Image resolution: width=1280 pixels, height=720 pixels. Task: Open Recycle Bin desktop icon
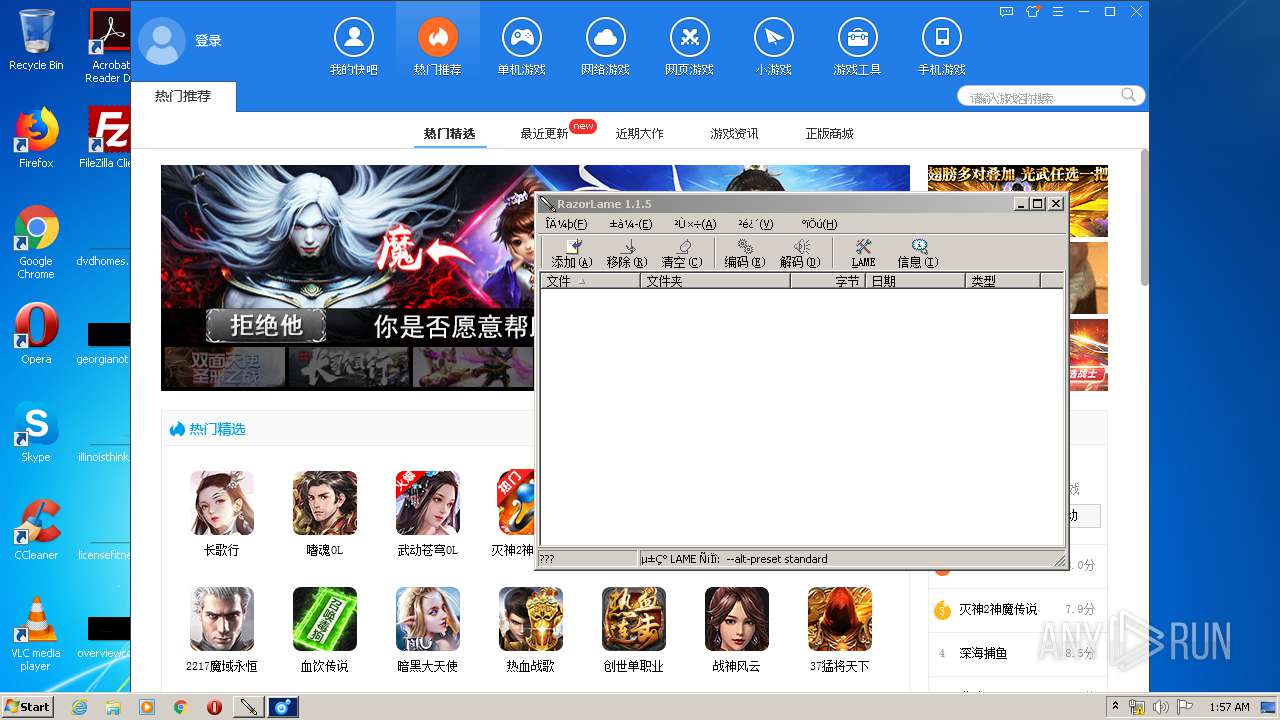coord(36,40)
